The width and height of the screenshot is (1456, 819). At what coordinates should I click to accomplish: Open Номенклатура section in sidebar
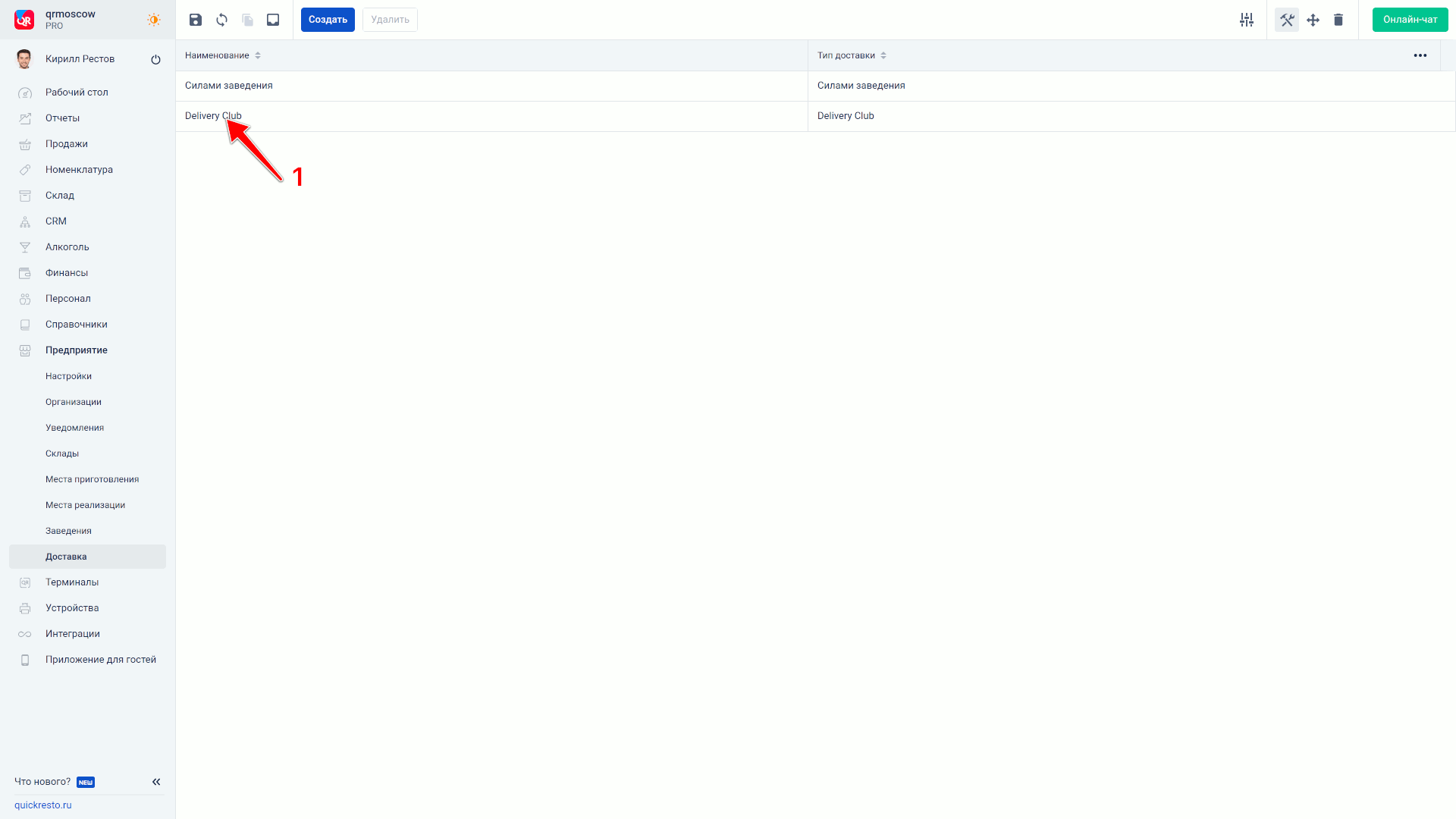[79, 170]
